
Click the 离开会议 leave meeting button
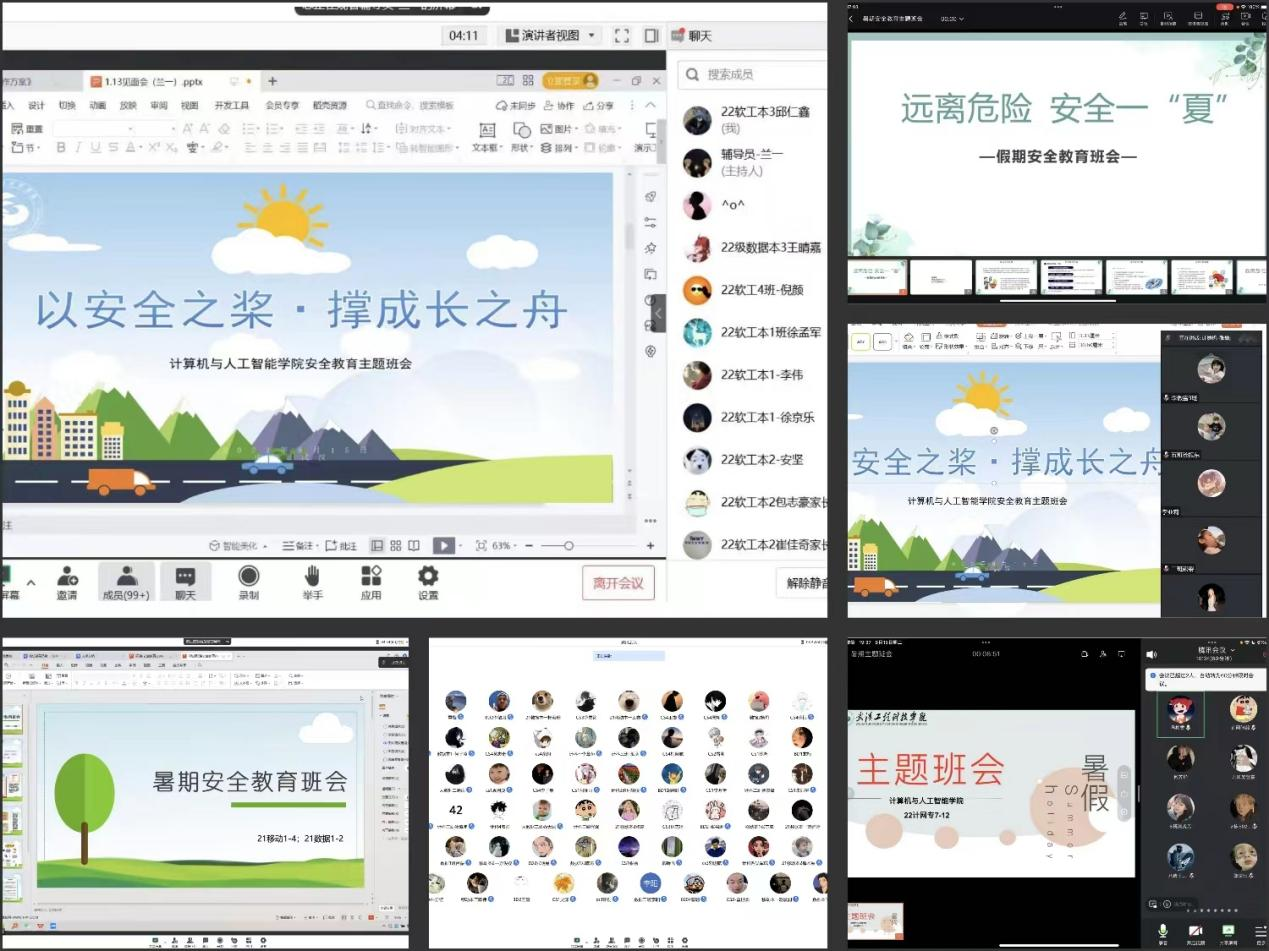(618, 583)
